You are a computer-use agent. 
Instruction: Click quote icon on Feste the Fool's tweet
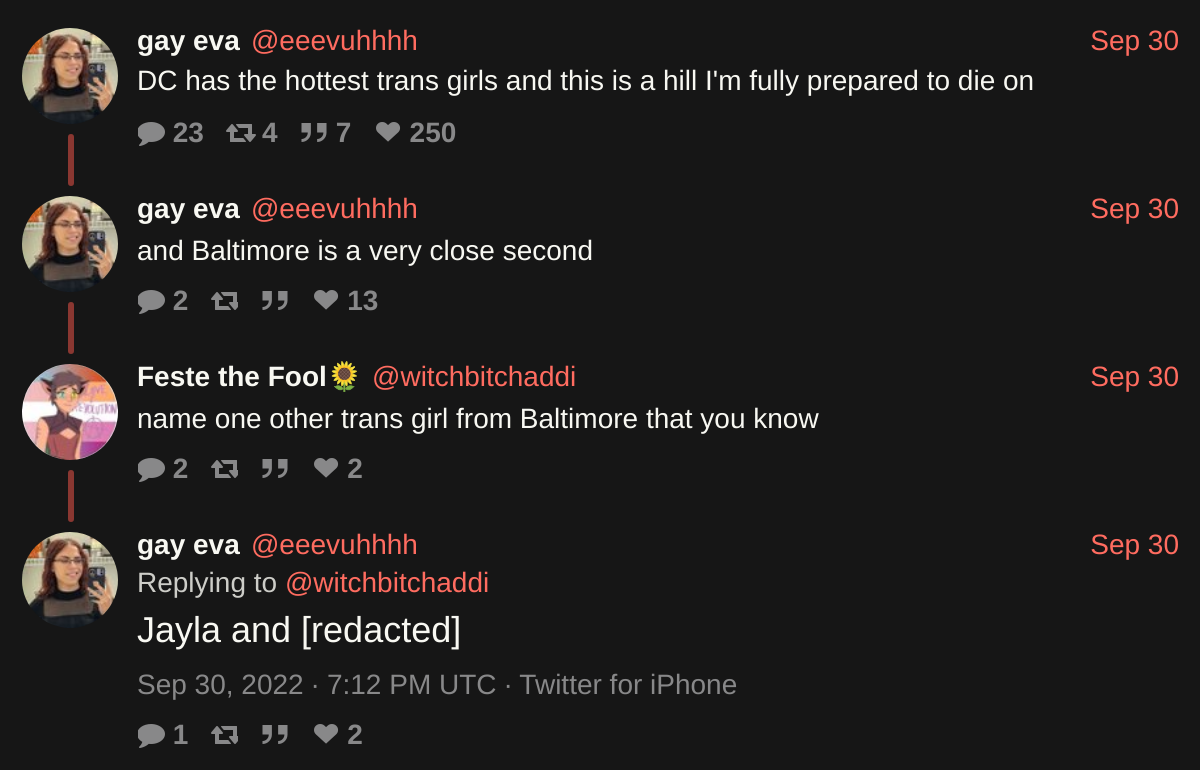point(275,469)
